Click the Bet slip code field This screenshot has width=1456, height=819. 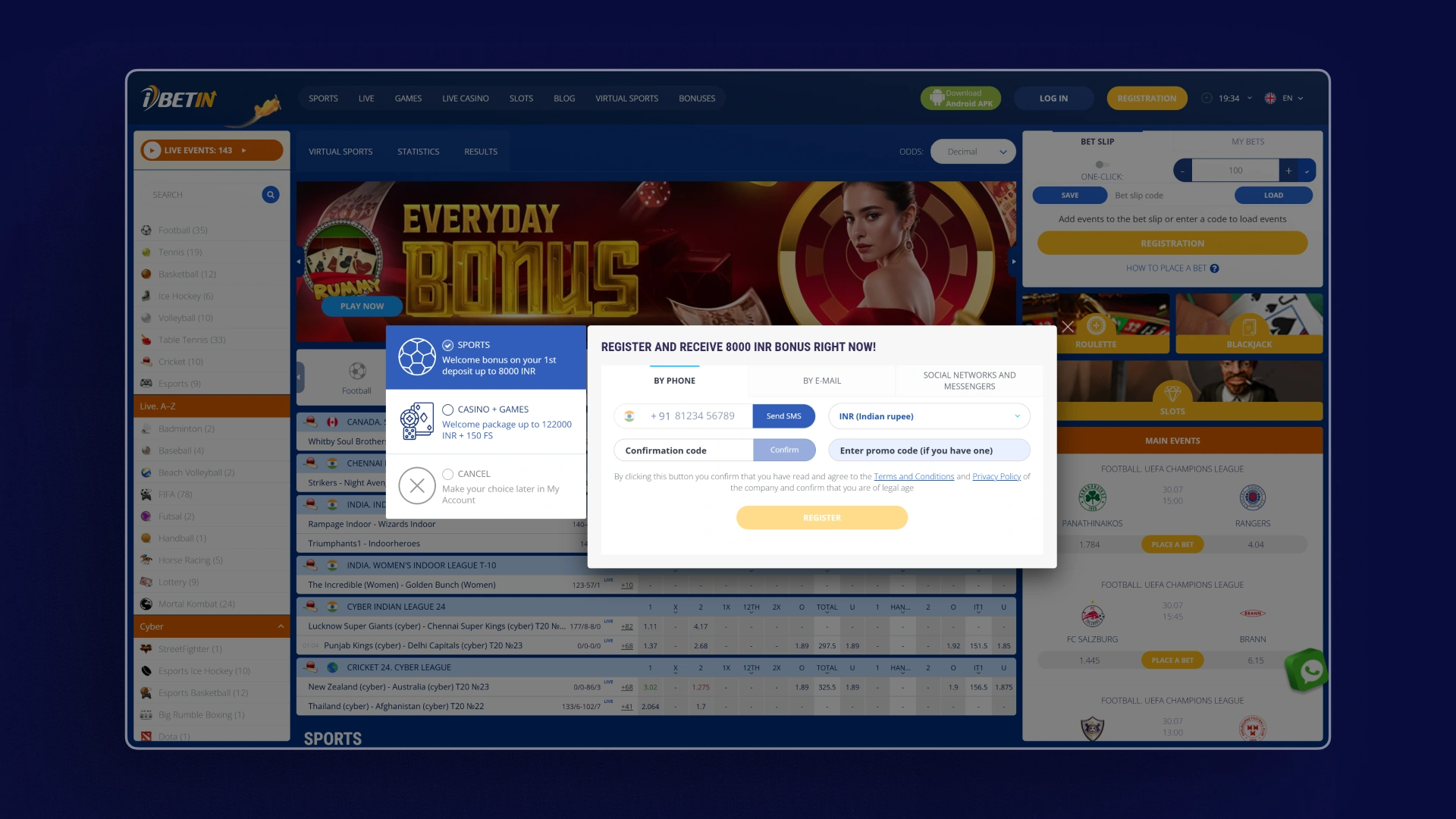point(1171,196)
